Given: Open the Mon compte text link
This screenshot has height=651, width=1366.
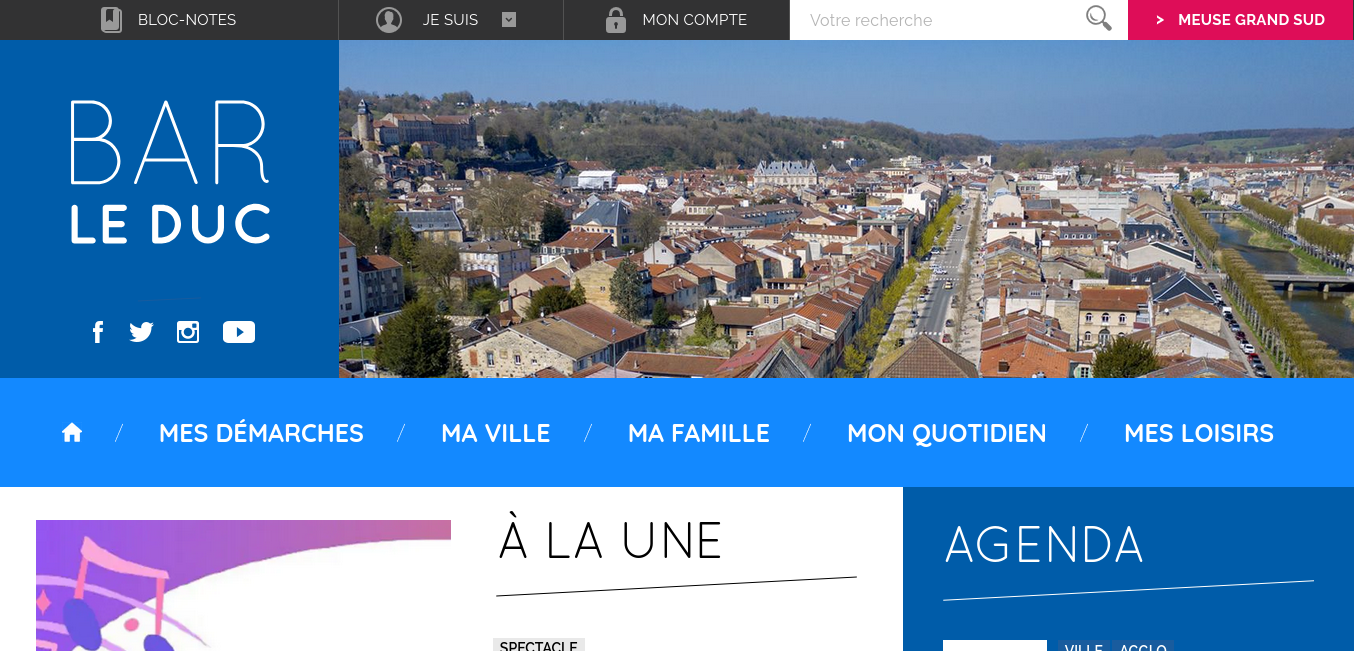Looking at the screenshot, I should coord(694,20).
